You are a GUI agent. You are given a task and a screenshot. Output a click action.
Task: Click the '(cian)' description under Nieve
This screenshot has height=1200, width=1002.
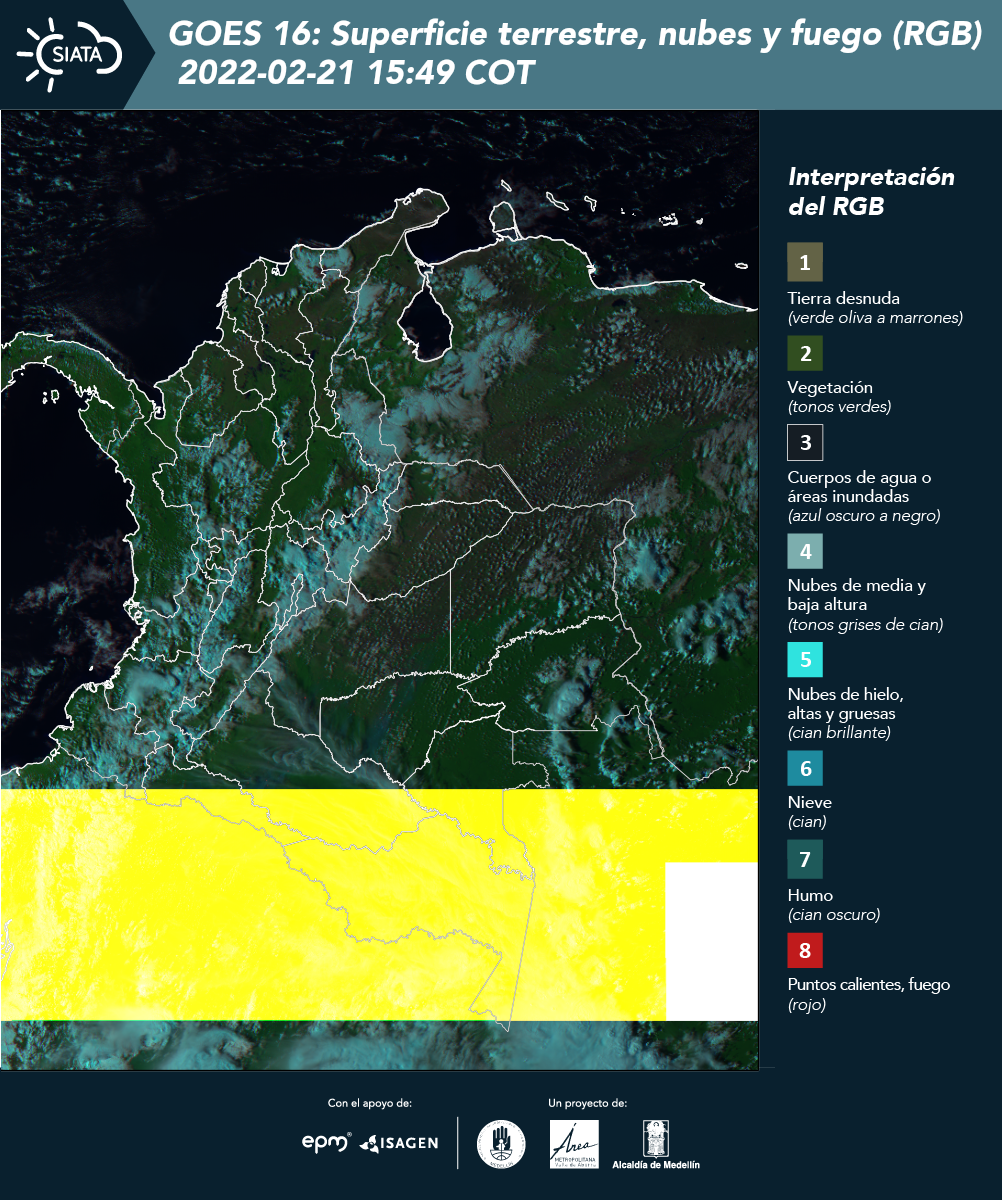click(807, 822)
